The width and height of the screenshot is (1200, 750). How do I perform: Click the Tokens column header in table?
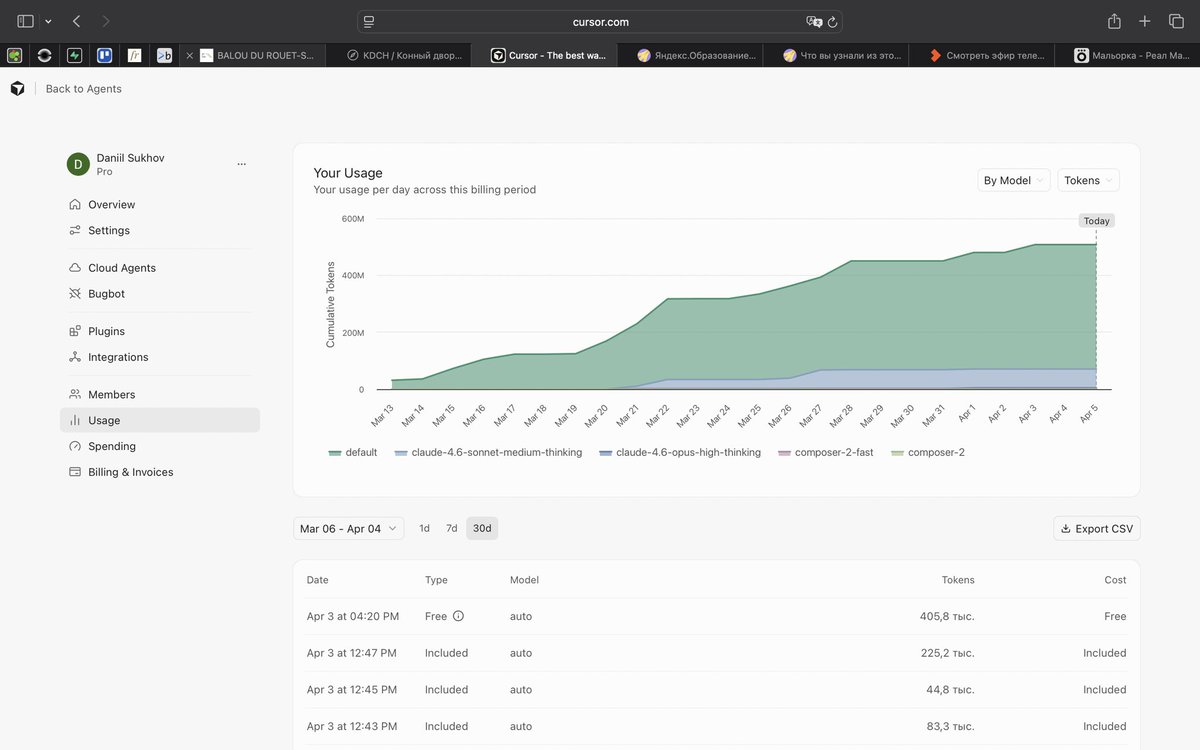coord(958,580)
